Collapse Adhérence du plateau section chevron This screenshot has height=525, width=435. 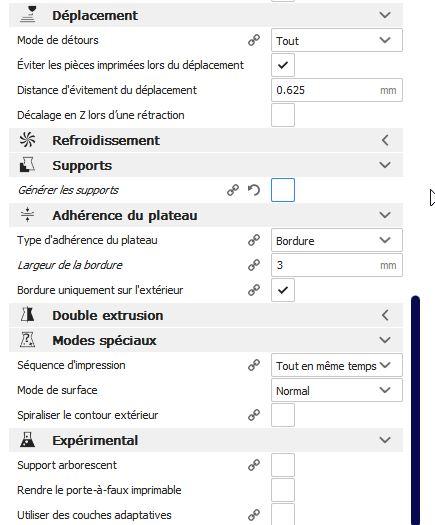click(385, 215)
